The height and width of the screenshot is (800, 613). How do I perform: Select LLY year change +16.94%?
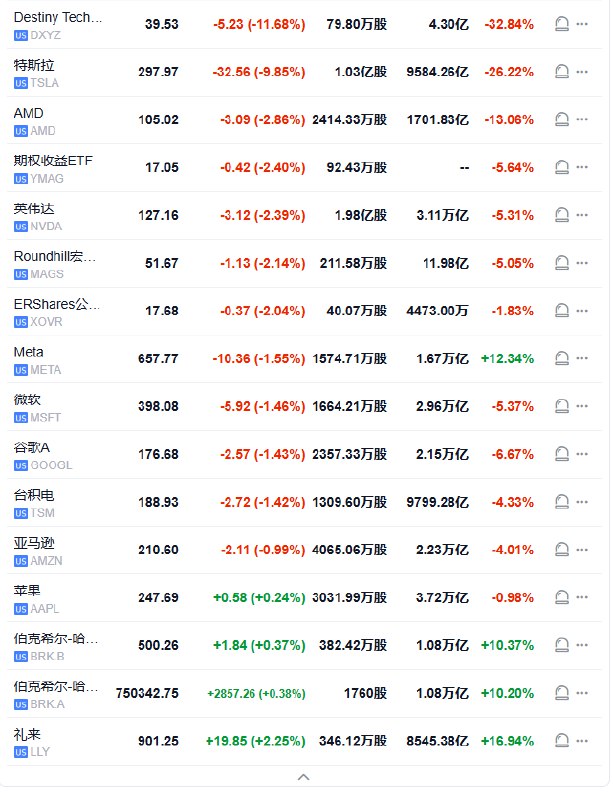[507, 741]
